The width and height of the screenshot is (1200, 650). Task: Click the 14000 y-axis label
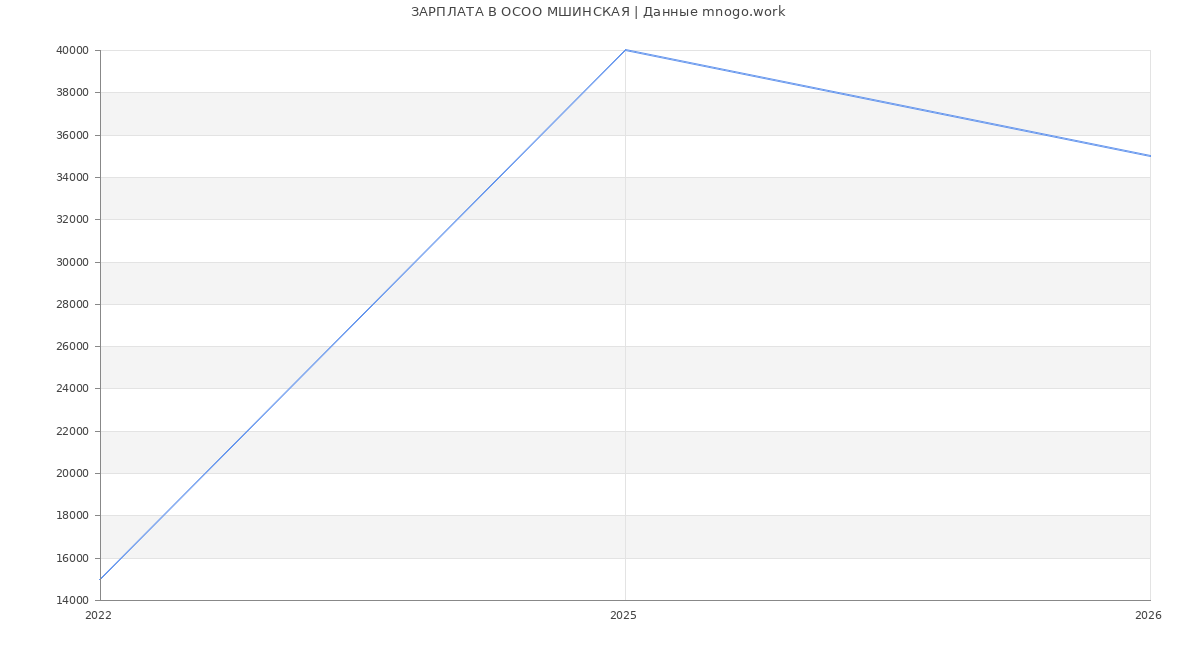(x=73, y=600)
